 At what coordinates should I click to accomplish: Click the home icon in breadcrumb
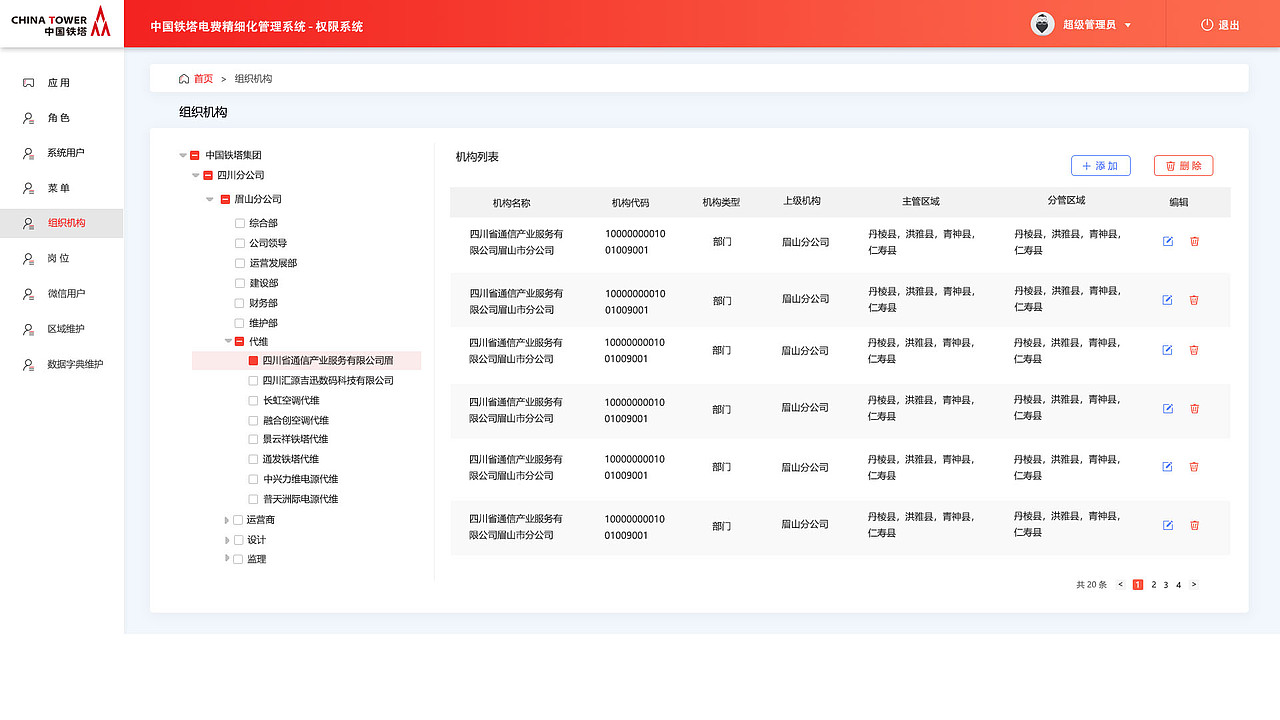tap(184, 78)
